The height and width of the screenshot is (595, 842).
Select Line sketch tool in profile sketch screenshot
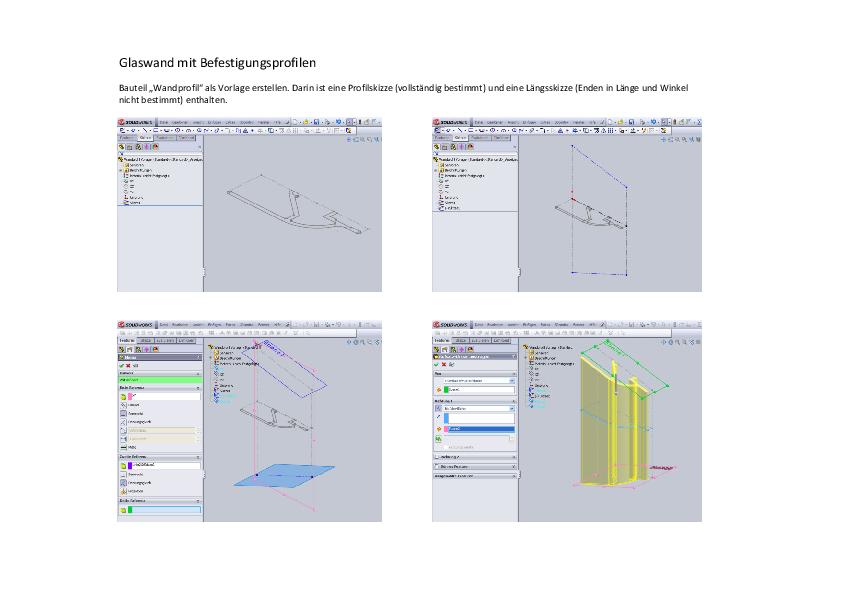coord(145,130)
